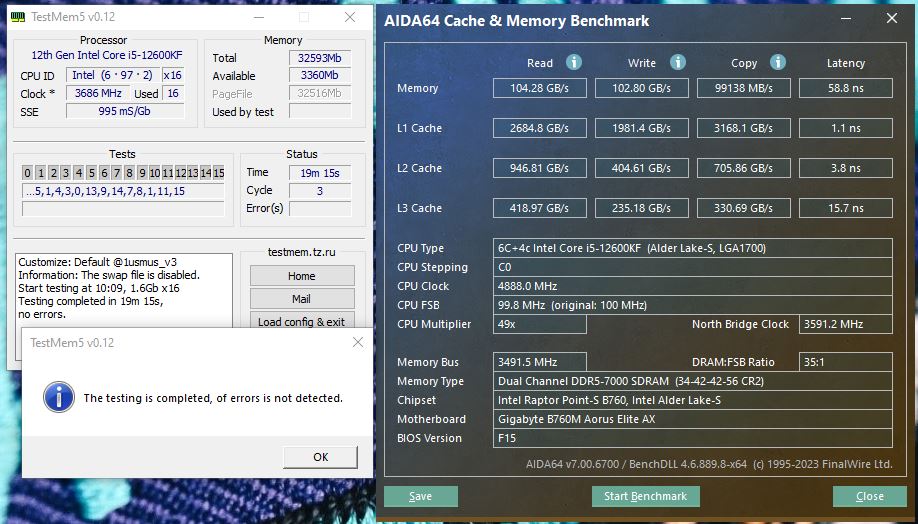Click the L2 Cache latency 3.8 ns
Image resolution: width=918 pixels, height=524 pixels.
pos(846,168)
